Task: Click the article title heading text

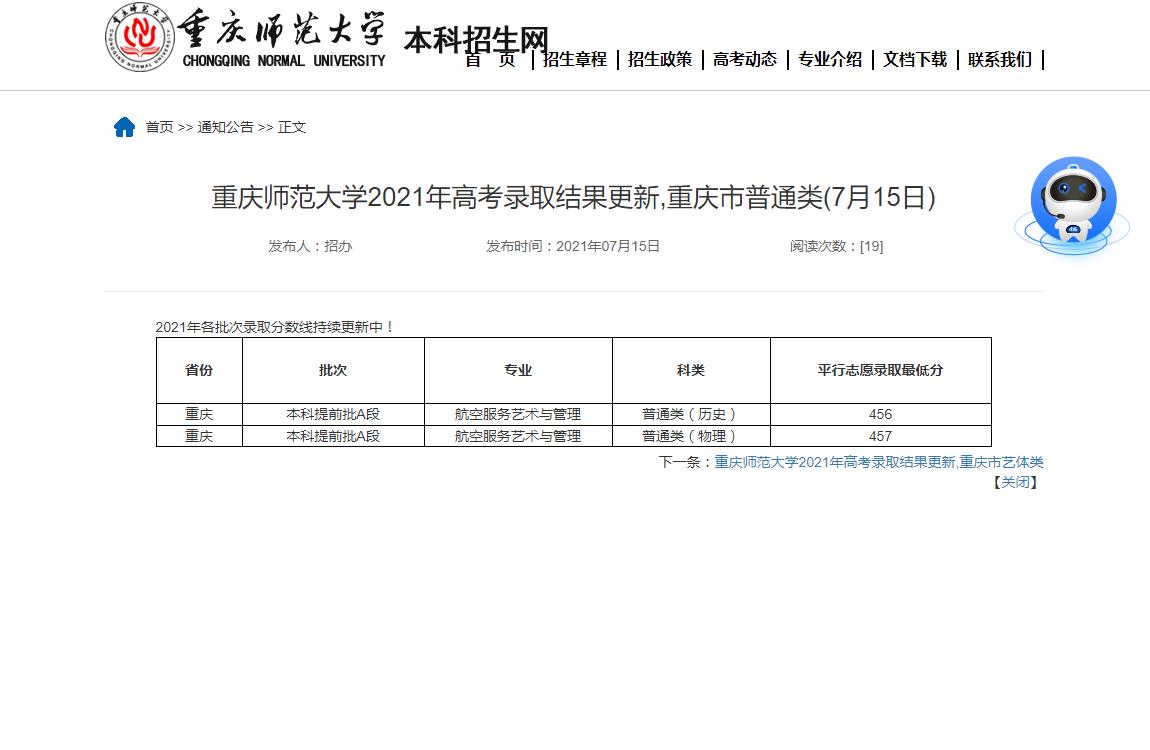Action: (573, 198)
